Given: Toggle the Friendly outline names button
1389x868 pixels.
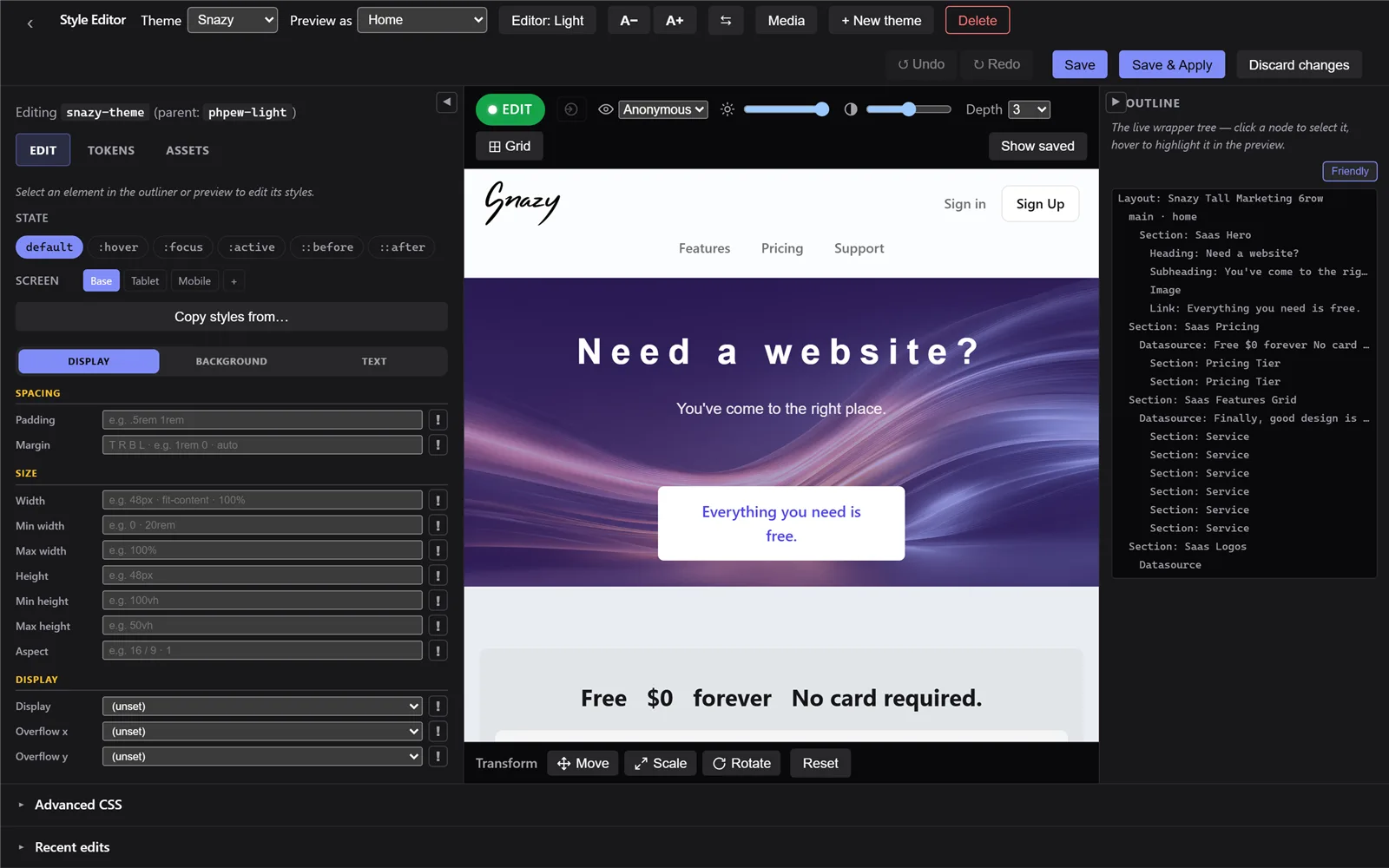Looking at the screenshot, I should (1349, 171).
